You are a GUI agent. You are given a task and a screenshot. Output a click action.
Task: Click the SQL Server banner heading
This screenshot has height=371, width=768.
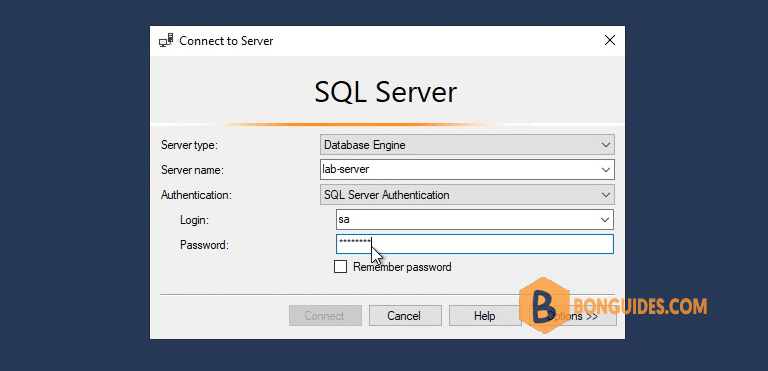385,92
